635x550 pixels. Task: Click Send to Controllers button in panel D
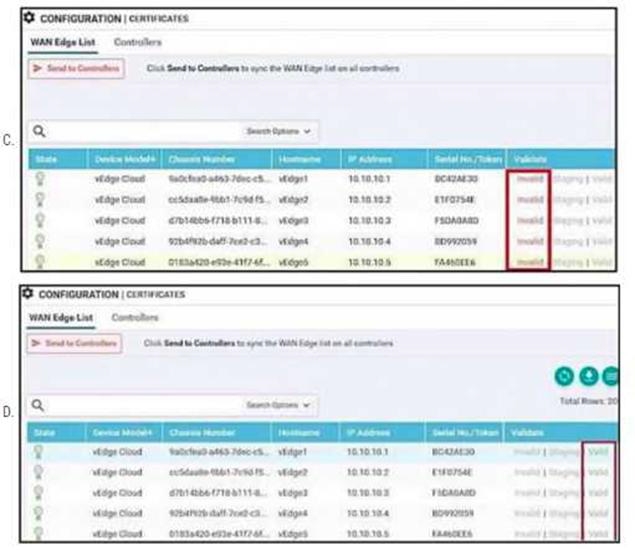[75, 343]
